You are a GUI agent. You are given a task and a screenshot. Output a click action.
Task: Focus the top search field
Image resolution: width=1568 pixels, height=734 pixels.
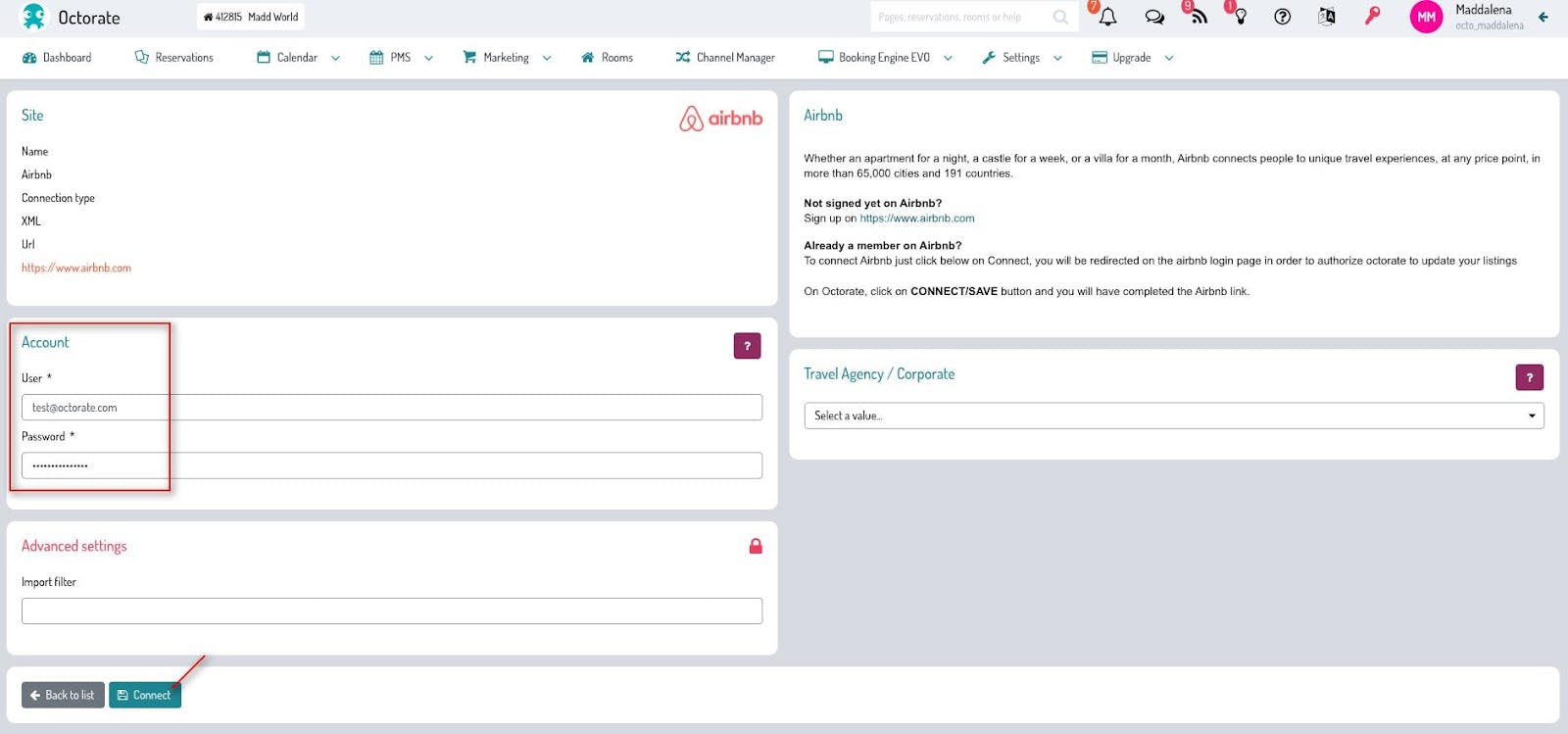(x=964, y=17)
